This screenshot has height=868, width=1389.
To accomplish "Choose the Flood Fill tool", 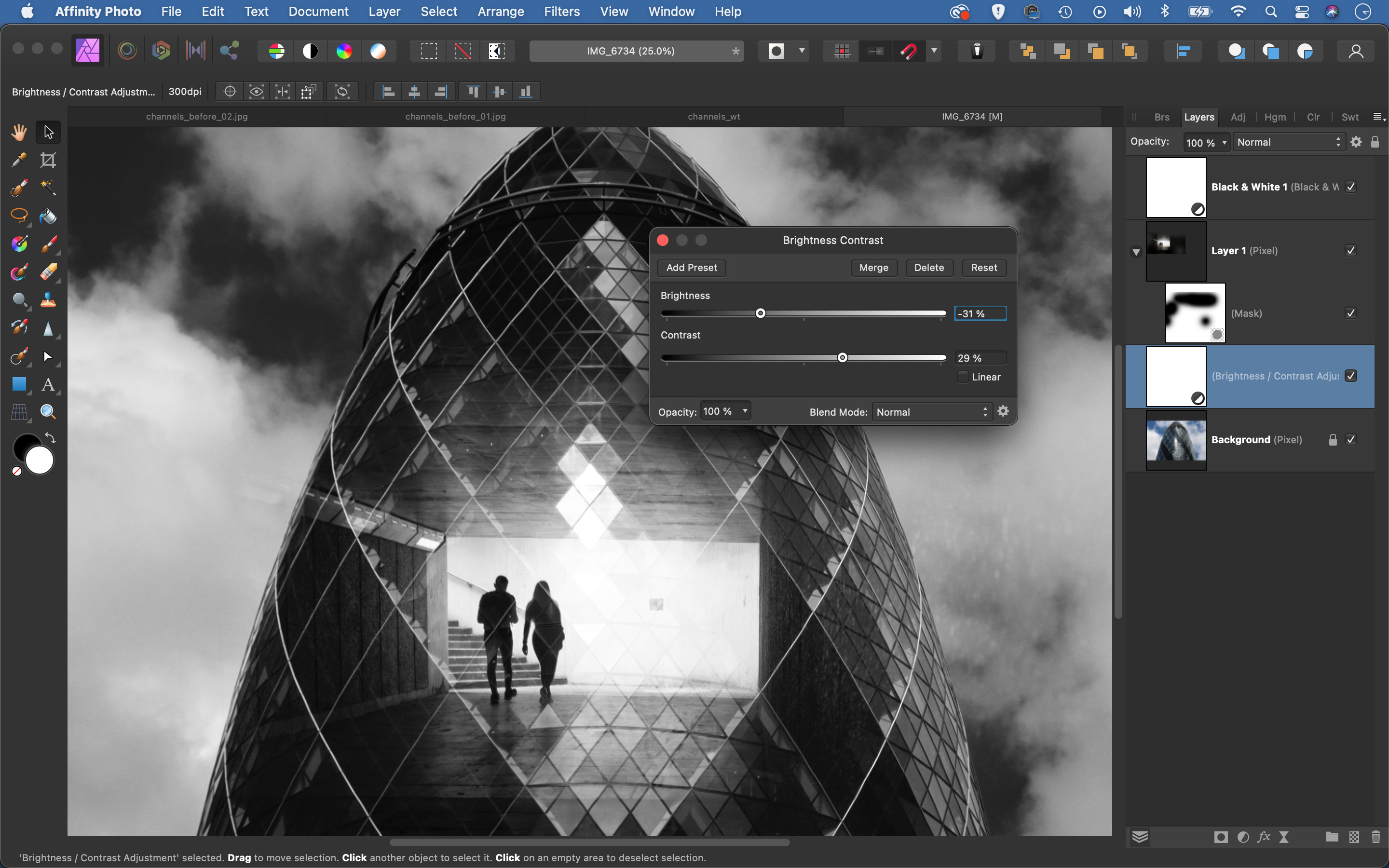I will tap(48, 217).
